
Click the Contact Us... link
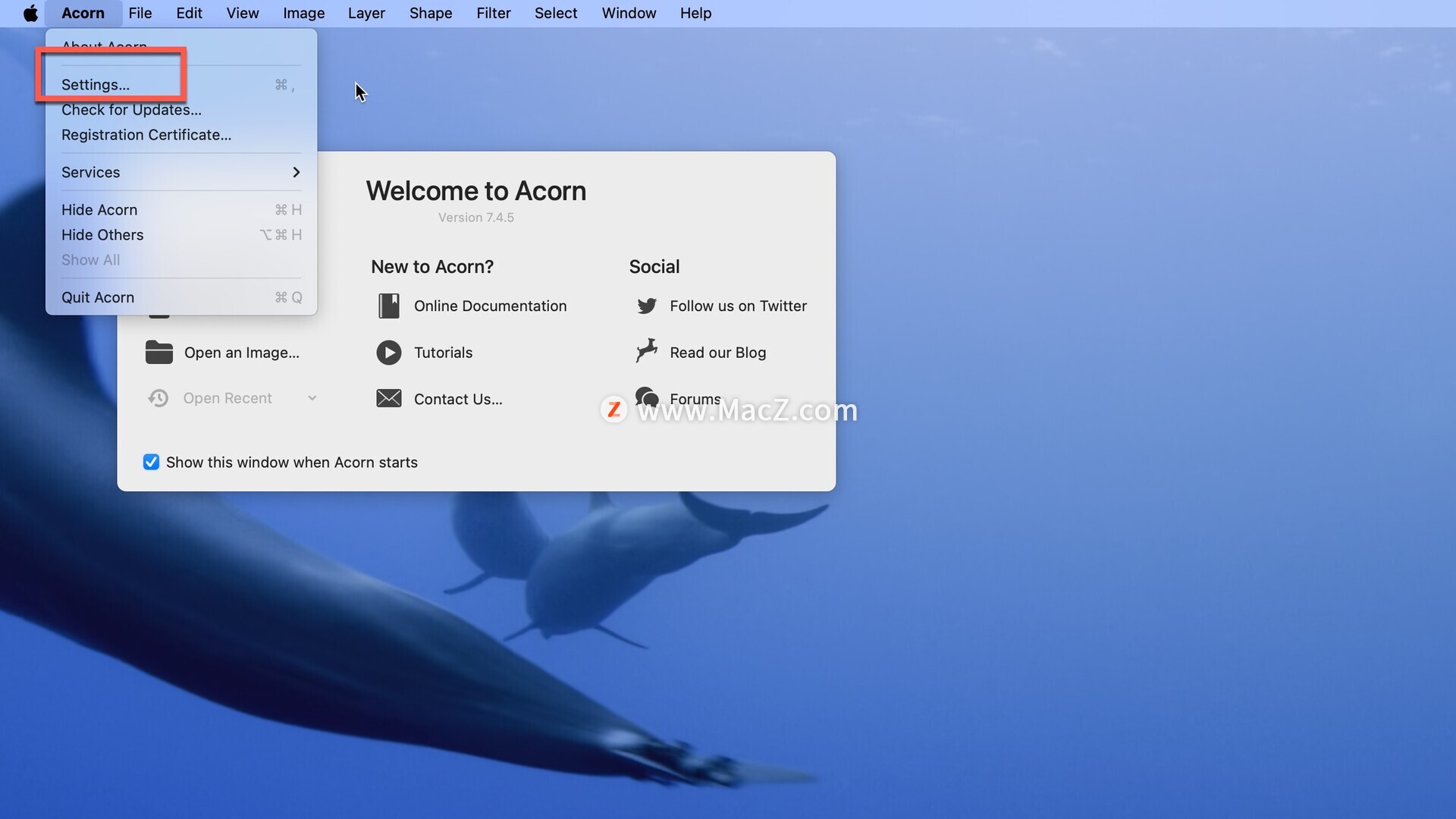coord(458,399)
